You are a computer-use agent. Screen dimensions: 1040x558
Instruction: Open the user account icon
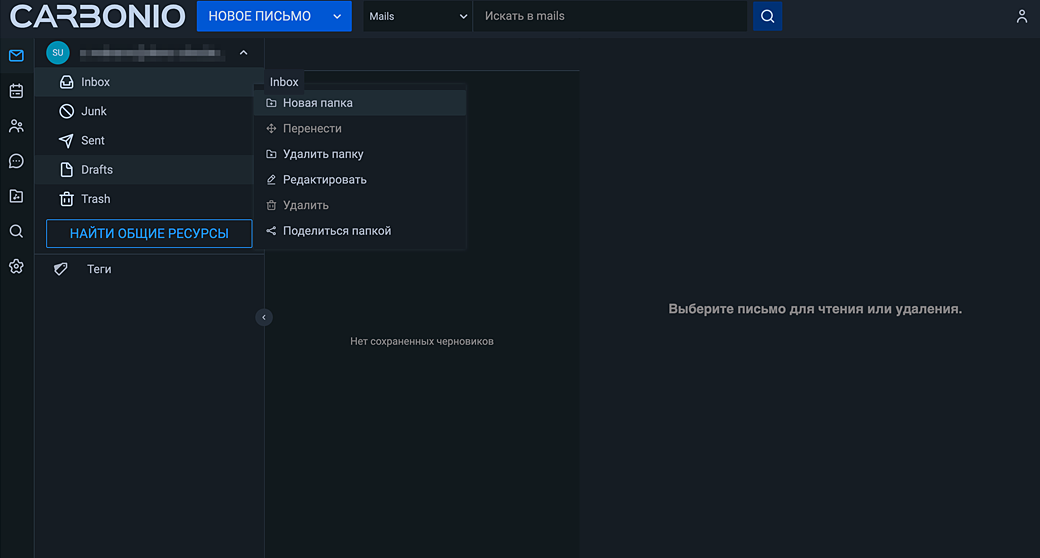[1021, 16]
